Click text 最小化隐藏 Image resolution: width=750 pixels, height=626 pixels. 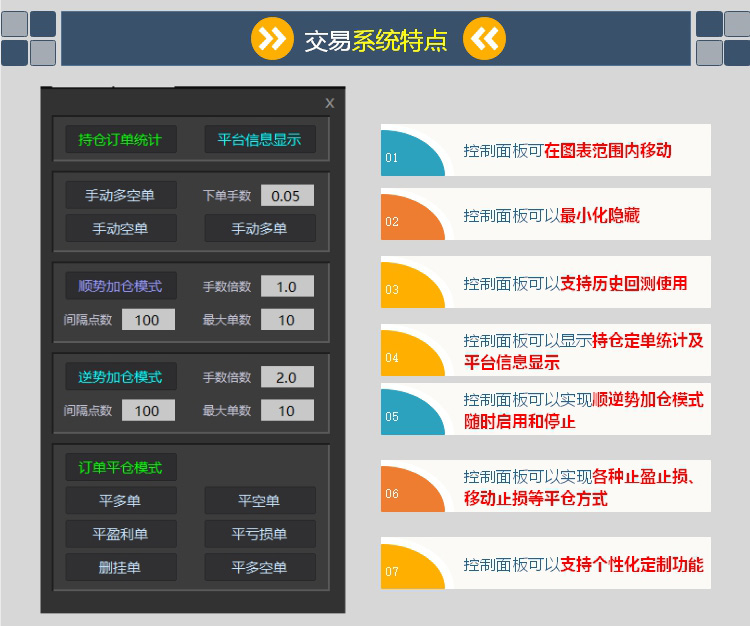(x=600, y=215)
